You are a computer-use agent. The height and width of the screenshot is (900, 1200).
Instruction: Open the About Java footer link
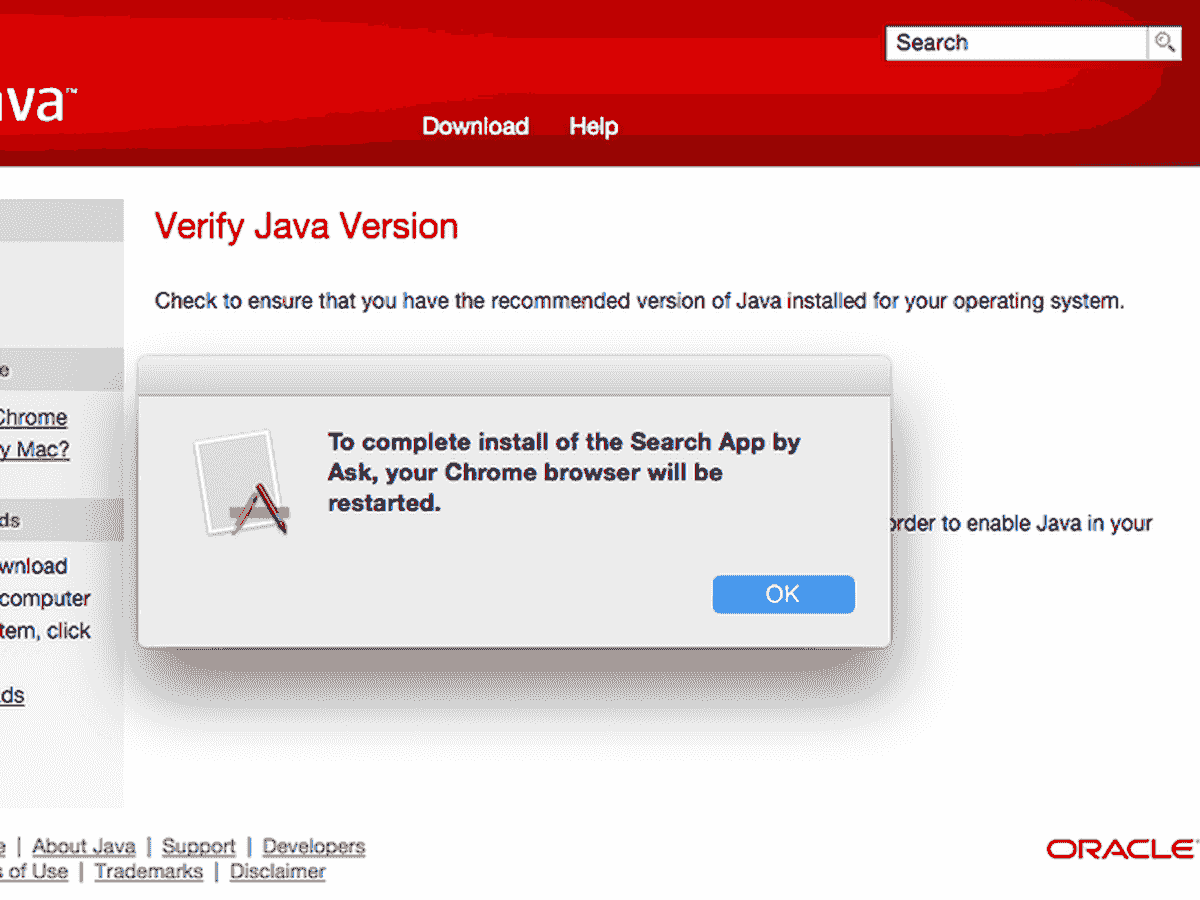pyautogui.click(x=84, y=846)
